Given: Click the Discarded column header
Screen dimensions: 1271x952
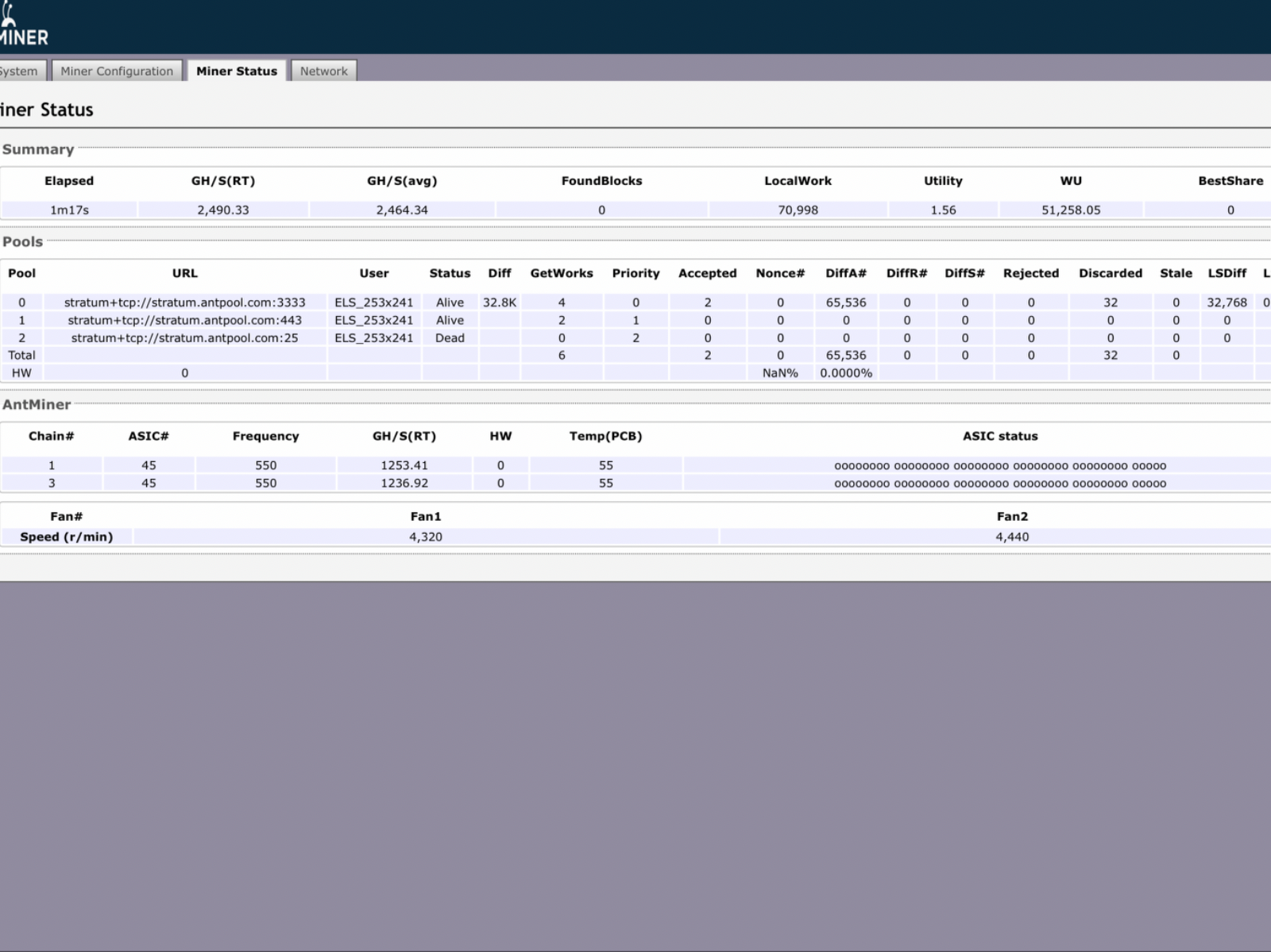Looking at the screenshot, I should pyautogui.click(x=1110, y=273).
